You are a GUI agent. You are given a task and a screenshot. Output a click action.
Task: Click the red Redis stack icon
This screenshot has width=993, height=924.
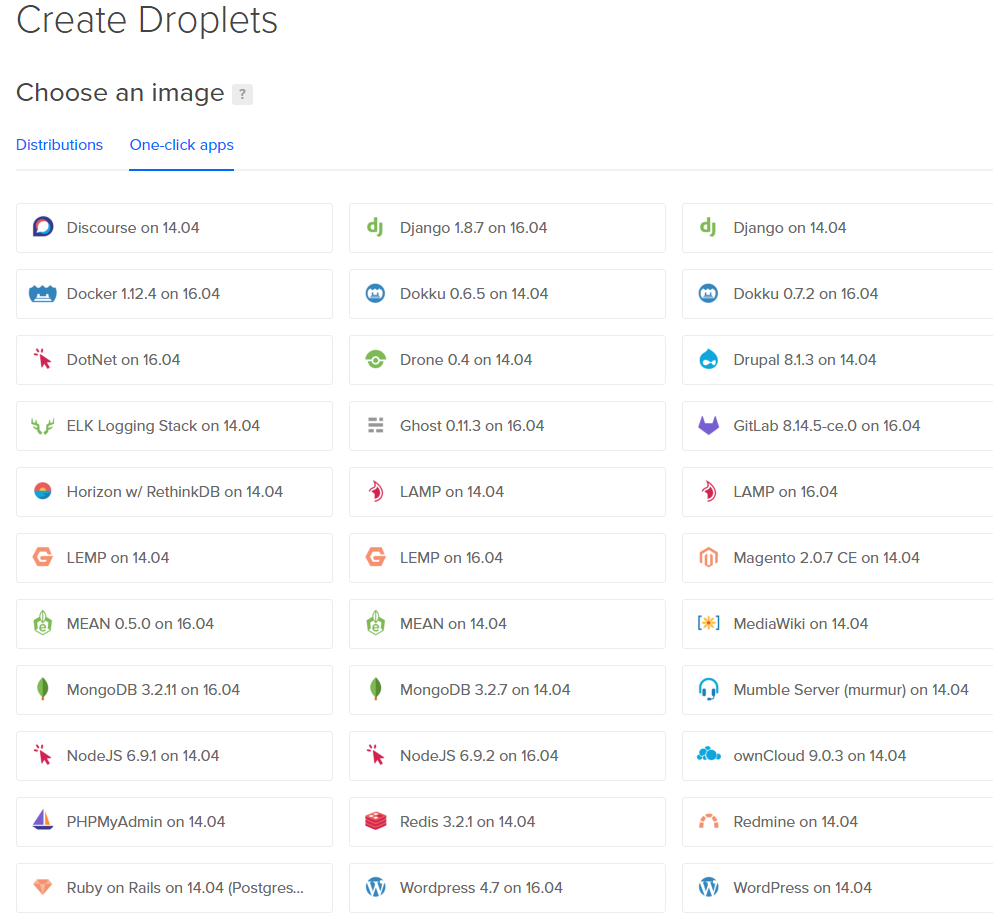coord(376,821)
